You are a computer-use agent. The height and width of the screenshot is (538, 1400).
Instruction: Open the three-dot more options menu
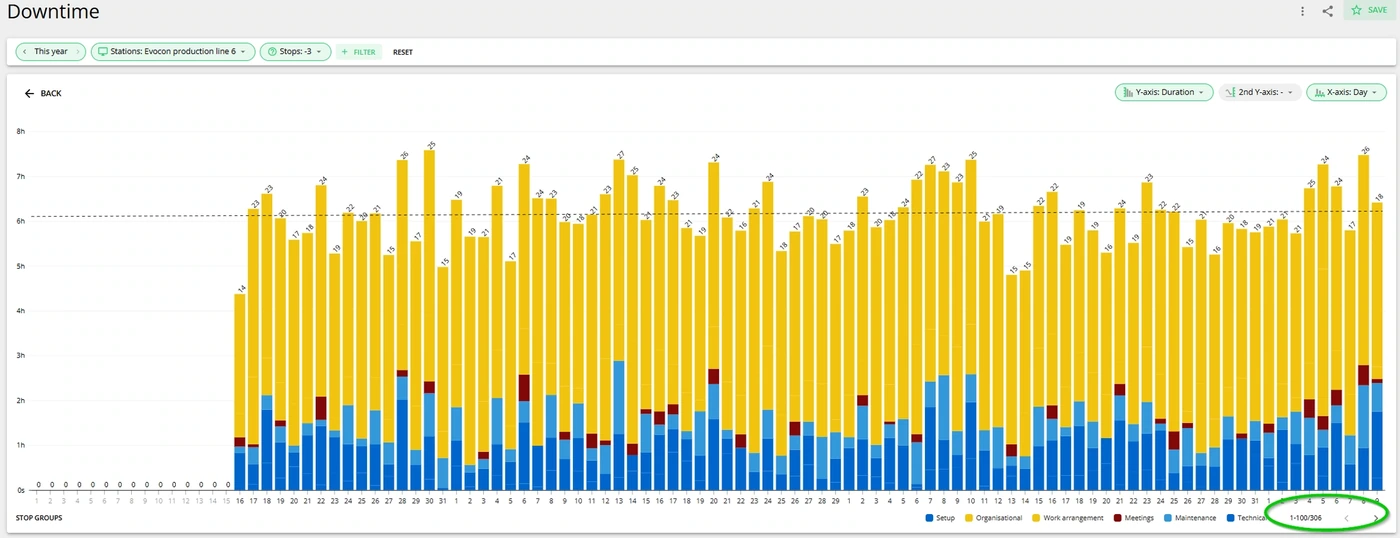pos(1302,11)
